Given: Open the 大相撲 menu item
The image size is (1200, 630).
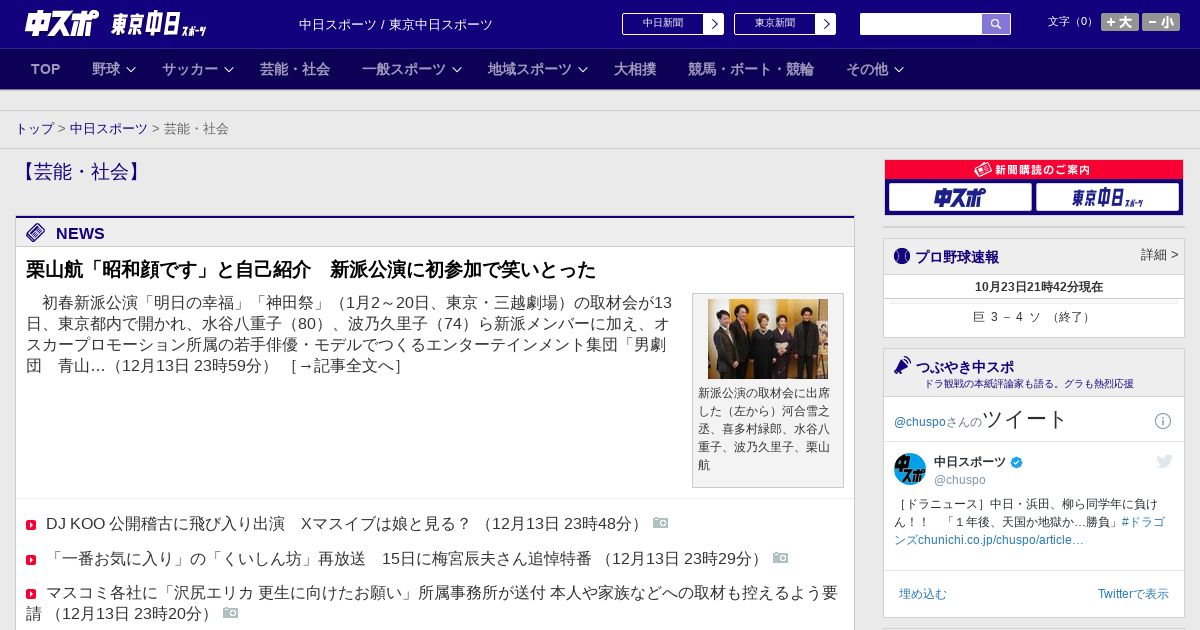Looking at the screenshot, I should [635, 69].
